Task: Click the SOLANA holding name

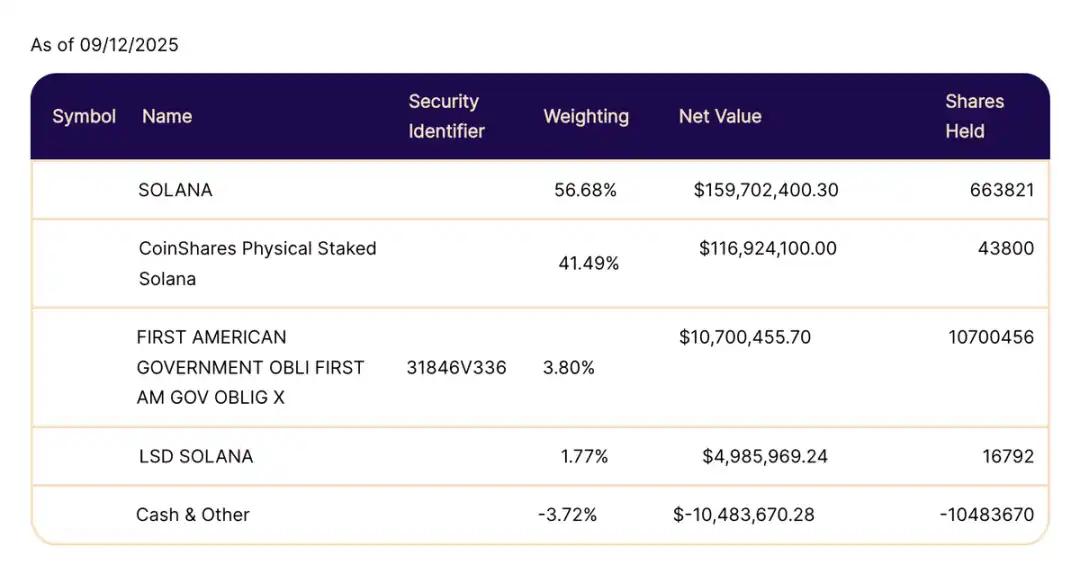Action: [x=175, y=190]
